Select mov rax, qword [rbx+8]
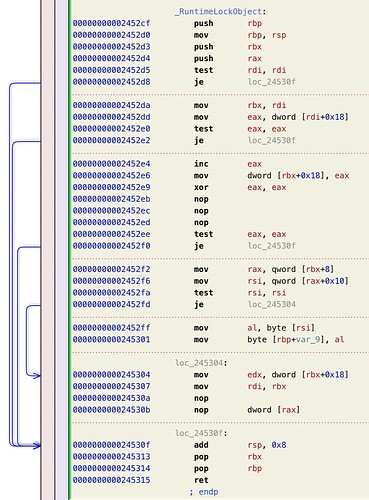 pyautogui.click(x=264, y=269)
